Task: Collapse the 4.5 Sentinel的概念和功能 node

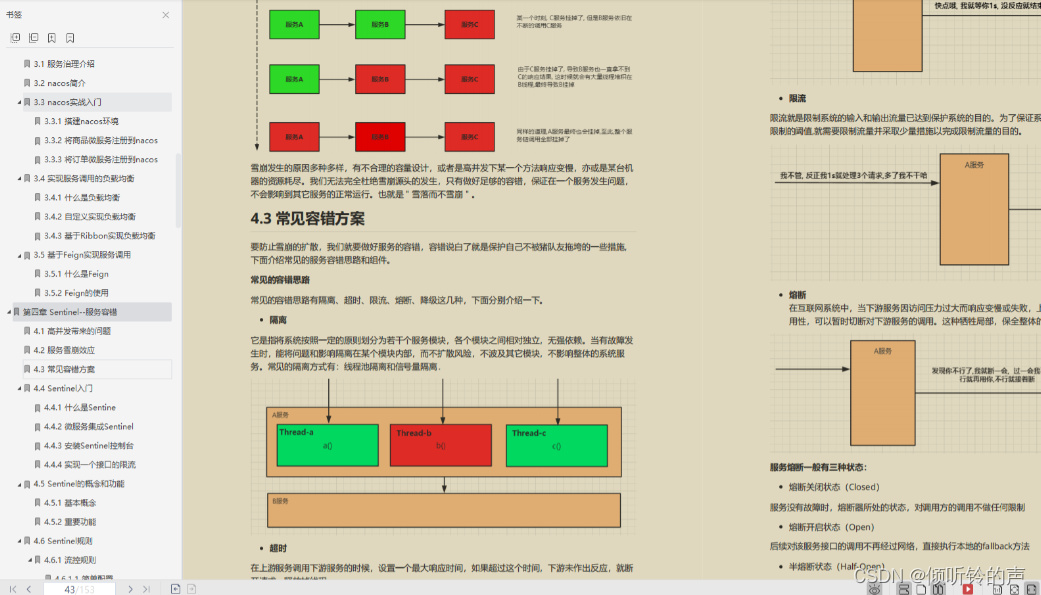Action: pyautogui.click(x=19, y=484)
